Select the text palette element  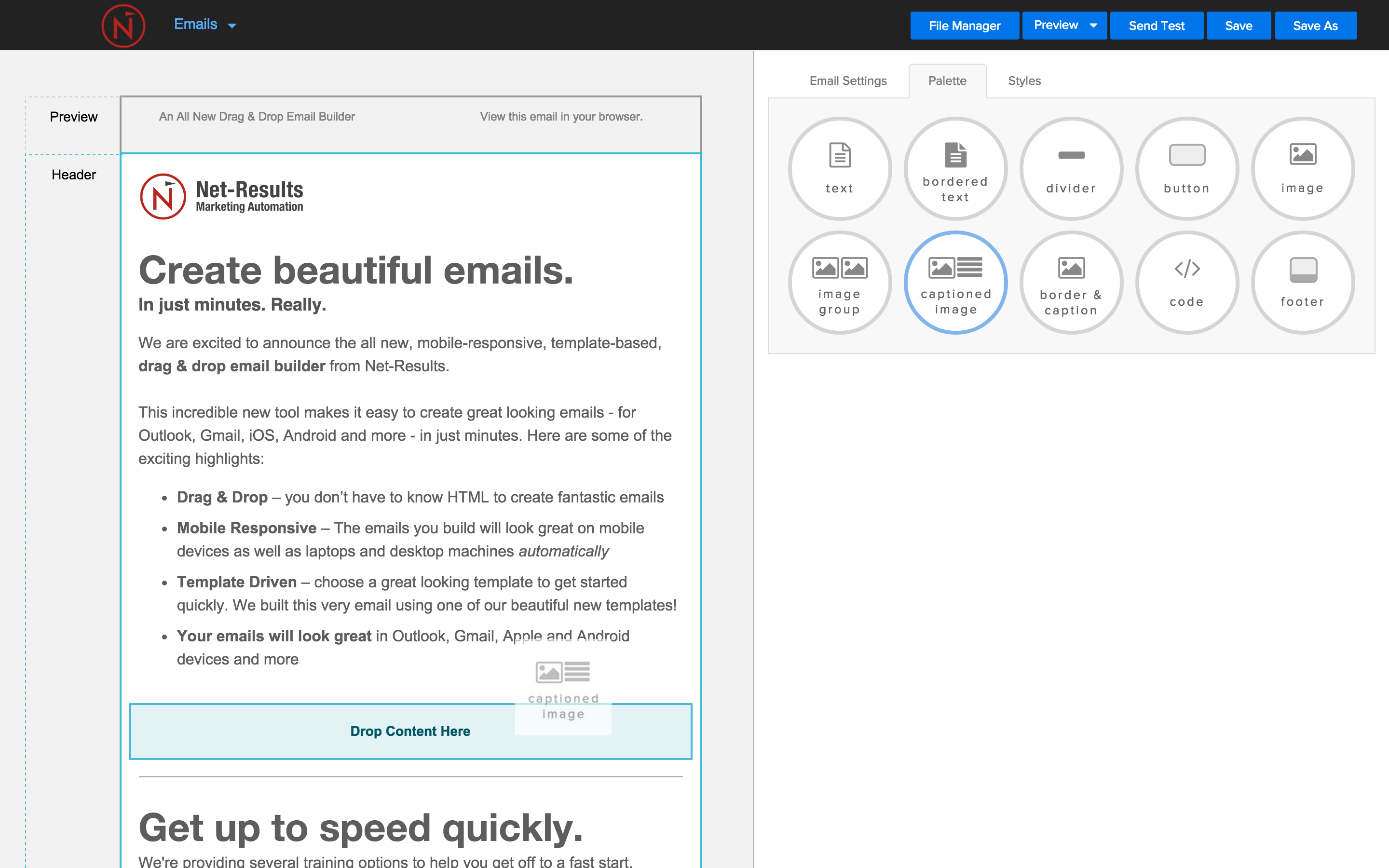839,168
